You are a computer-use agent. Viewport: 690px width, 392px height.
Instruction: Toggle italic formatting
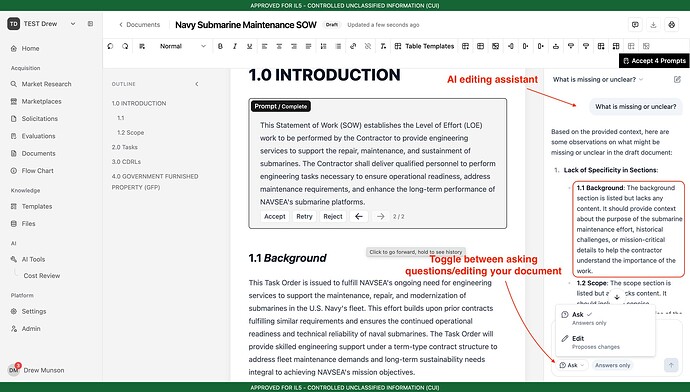coord(235,46)
